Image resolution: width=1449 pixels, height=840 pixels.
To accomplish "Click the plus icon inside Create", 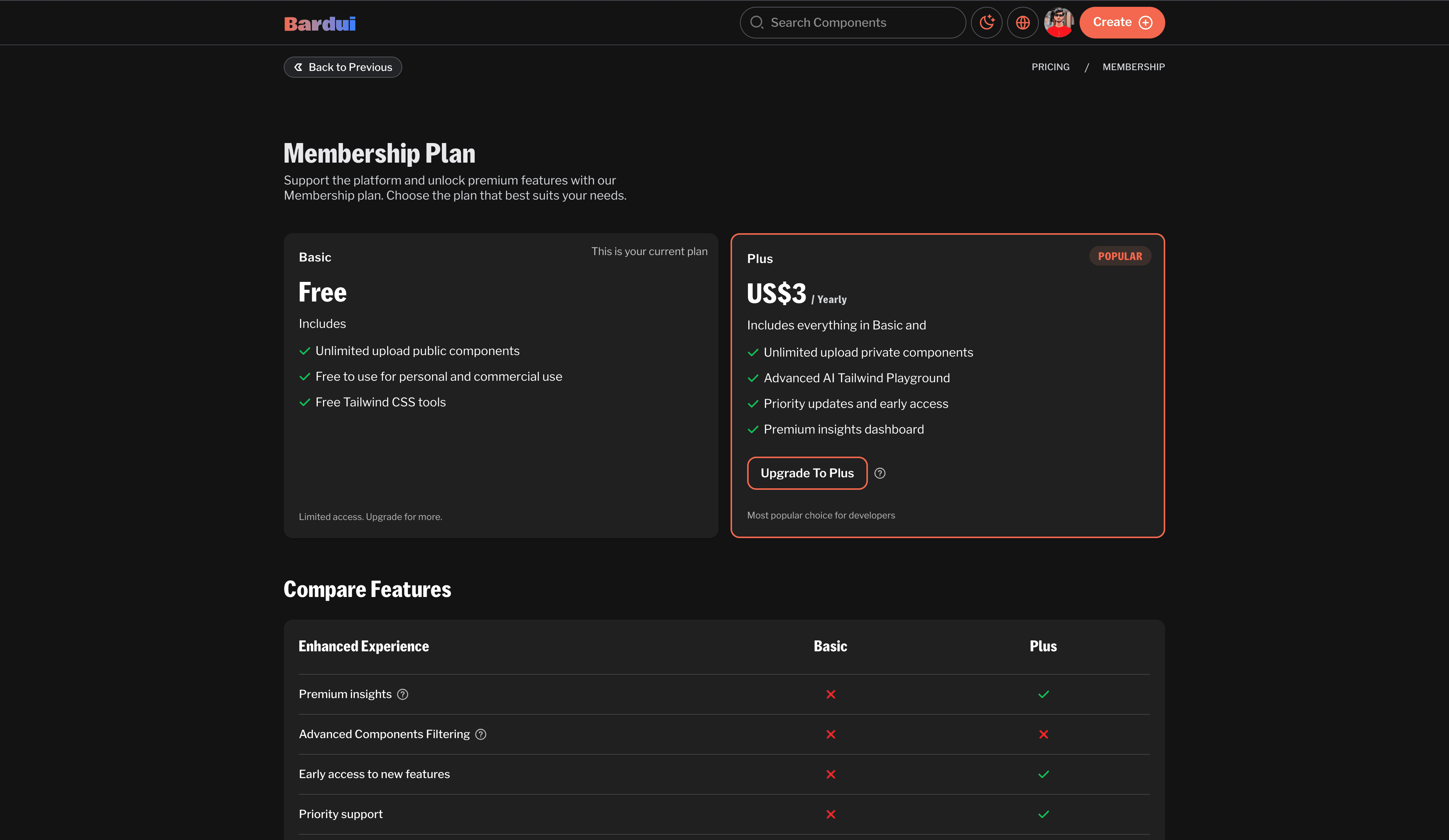I will (x=1145, y=22).
